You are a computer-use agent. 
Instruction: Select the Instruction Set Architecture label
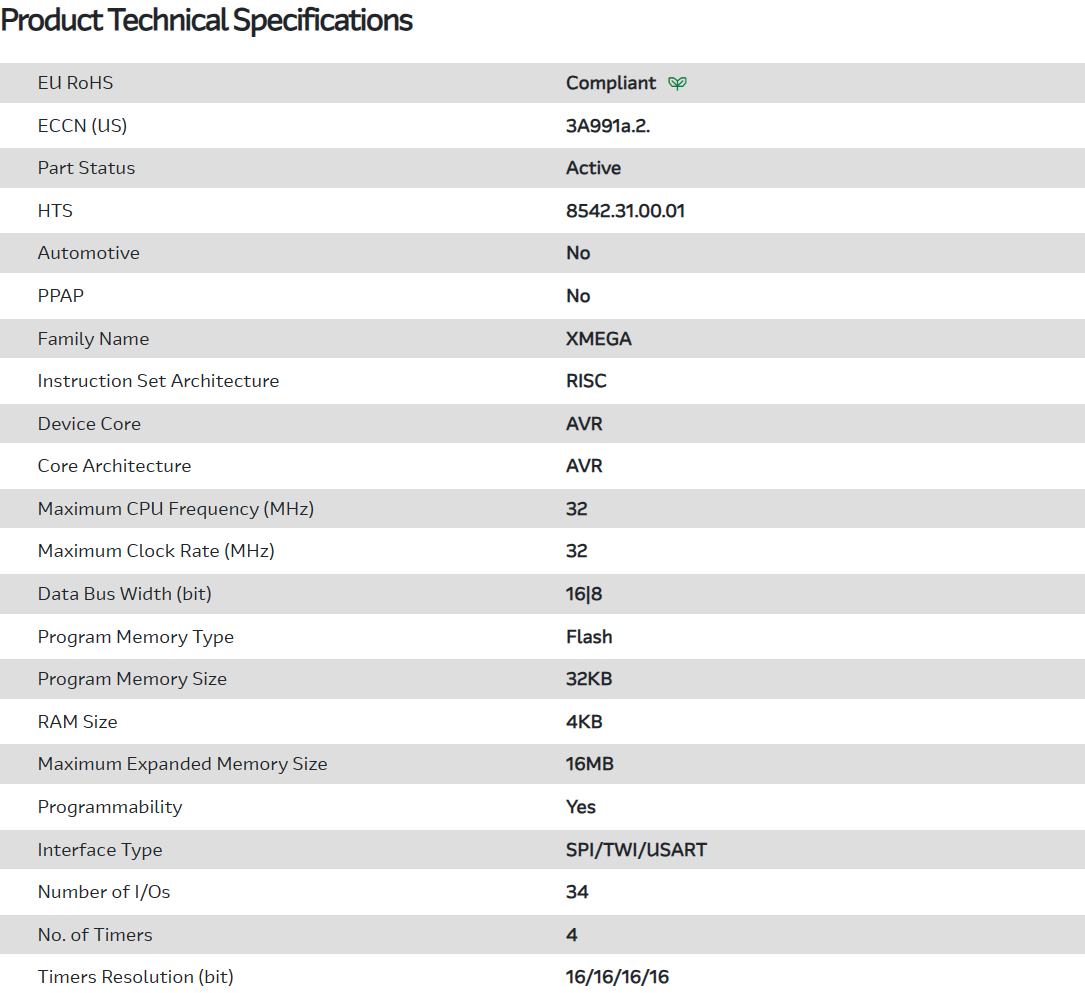coord(158,381)
